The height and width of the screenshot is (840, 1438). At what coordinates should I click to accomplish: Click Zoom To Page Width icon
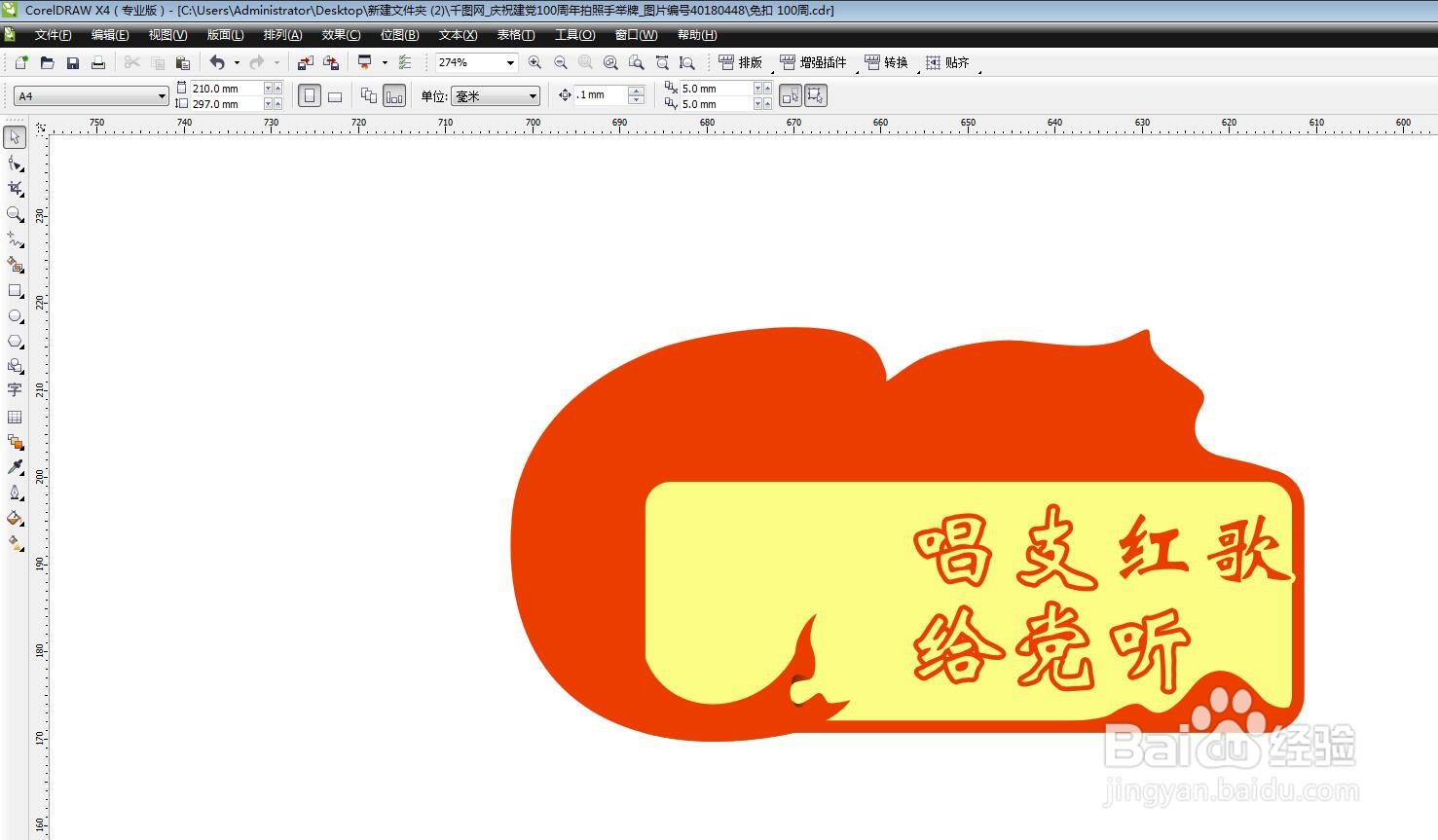pyautogui.click(x=662, y=62)
